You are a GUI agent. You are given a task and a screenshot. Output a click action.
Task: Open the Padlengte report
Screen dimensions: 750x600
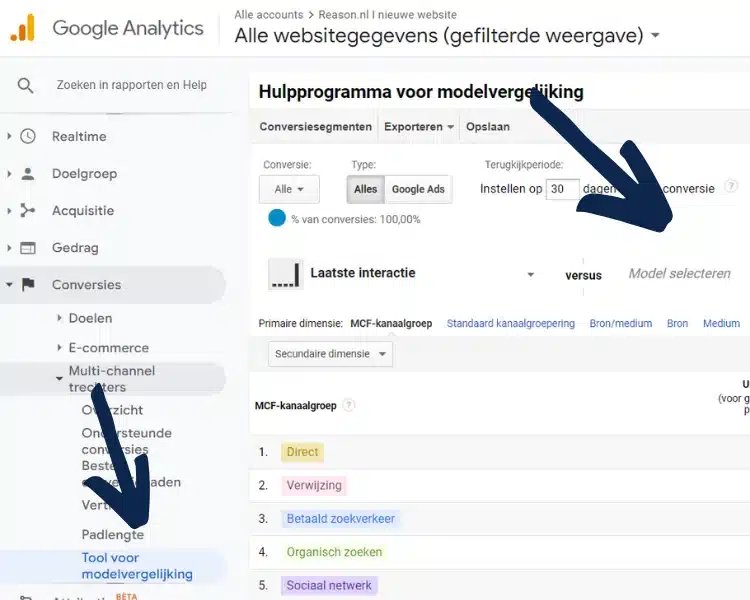[113, 534]
